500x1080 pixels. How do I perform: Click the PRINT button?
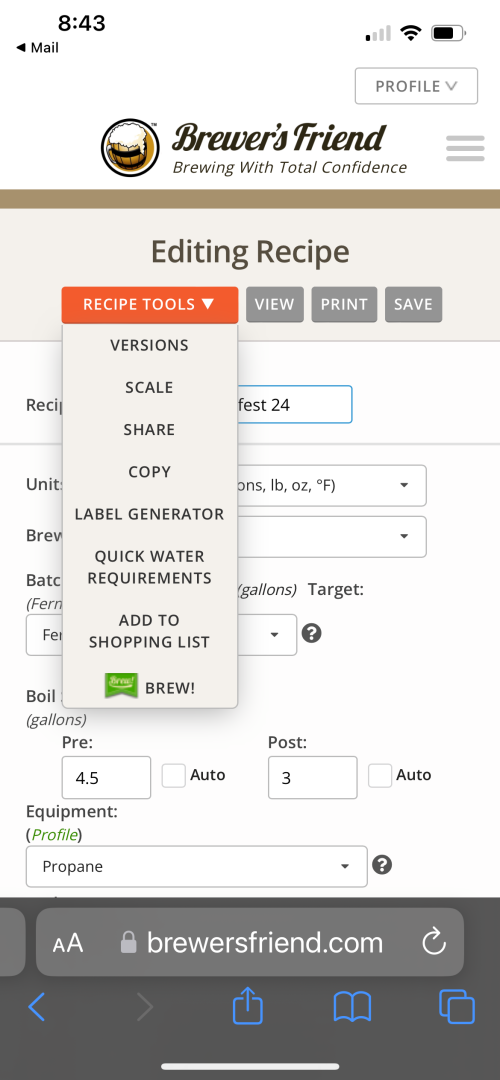344,304
